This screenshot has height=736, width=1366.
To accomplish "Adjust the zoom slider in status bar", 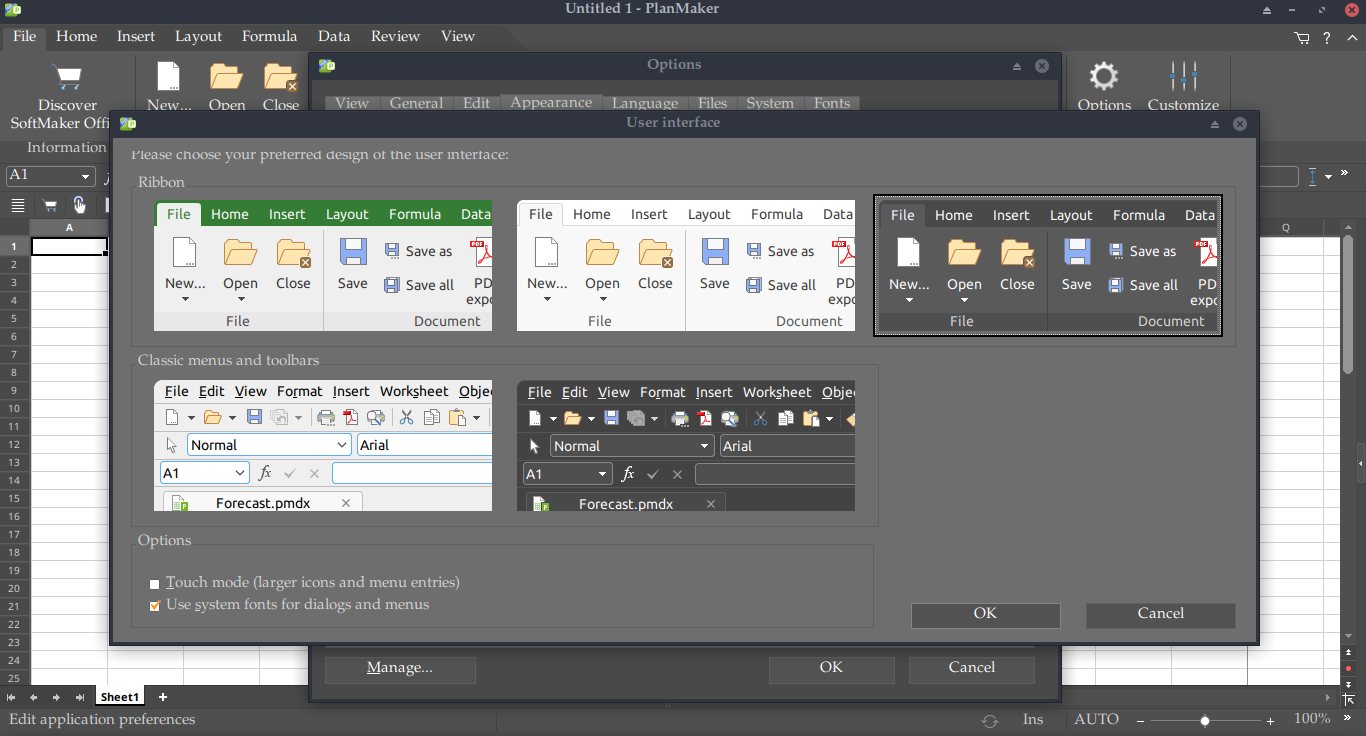I will point(1205,720).
